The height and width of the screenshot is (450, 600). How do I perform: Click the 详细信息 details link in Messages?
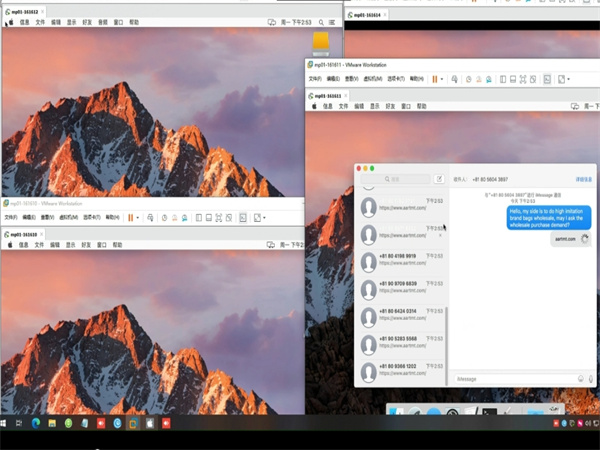(584, 179)
